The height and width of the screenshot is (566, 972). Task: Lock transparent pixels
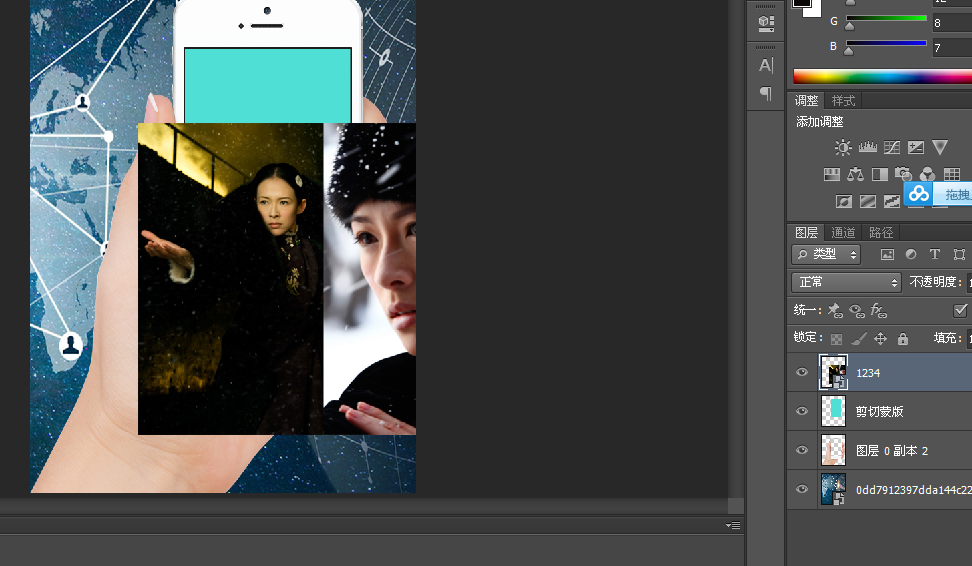pyautogui.click(x=836, y=338)
